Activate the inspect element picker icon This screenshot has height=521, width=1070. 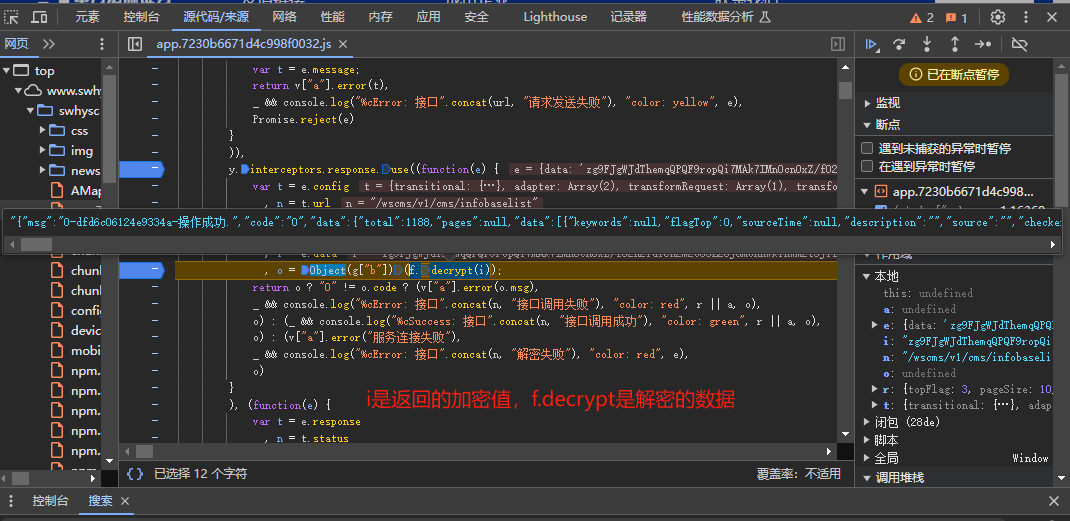click(x=12, y=17)
